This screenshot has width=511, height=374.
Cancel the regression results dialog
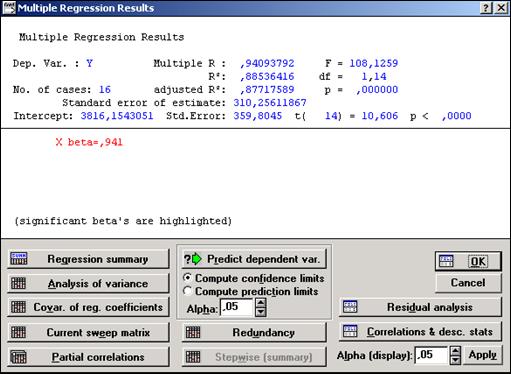tap(468, 283)
